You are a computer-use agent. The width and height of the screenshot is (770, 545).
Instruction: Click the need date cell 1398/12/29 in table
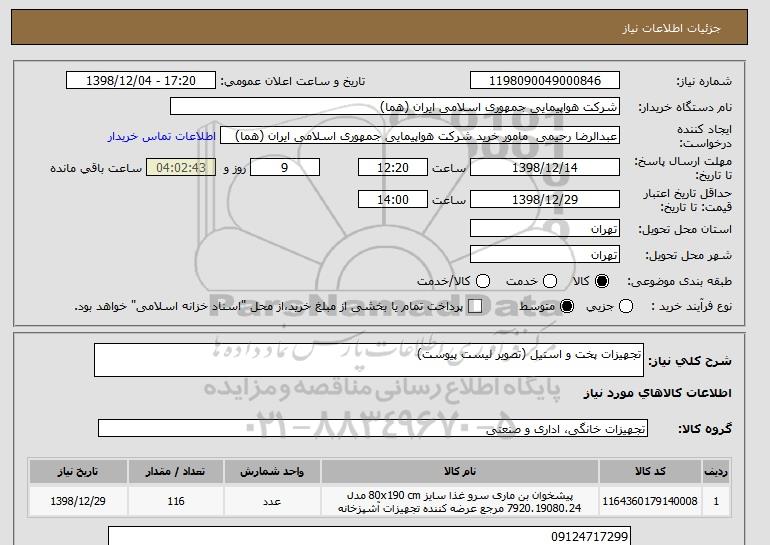(78, 501)
